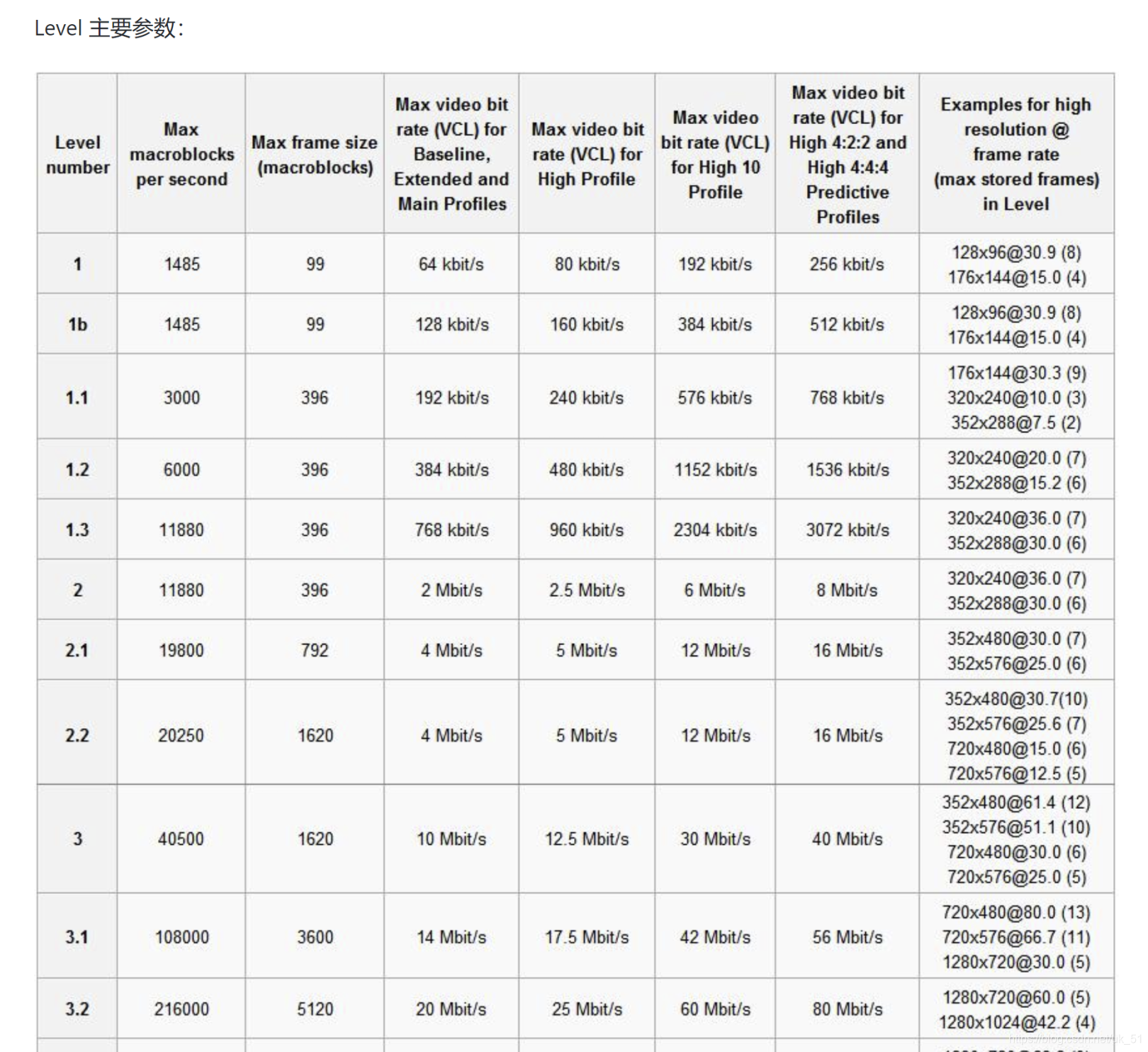Click example '176x144@30.3 (9)'
Image resolution: width=1148 pixels, height=1052 pixels.
pos(1016,373)
